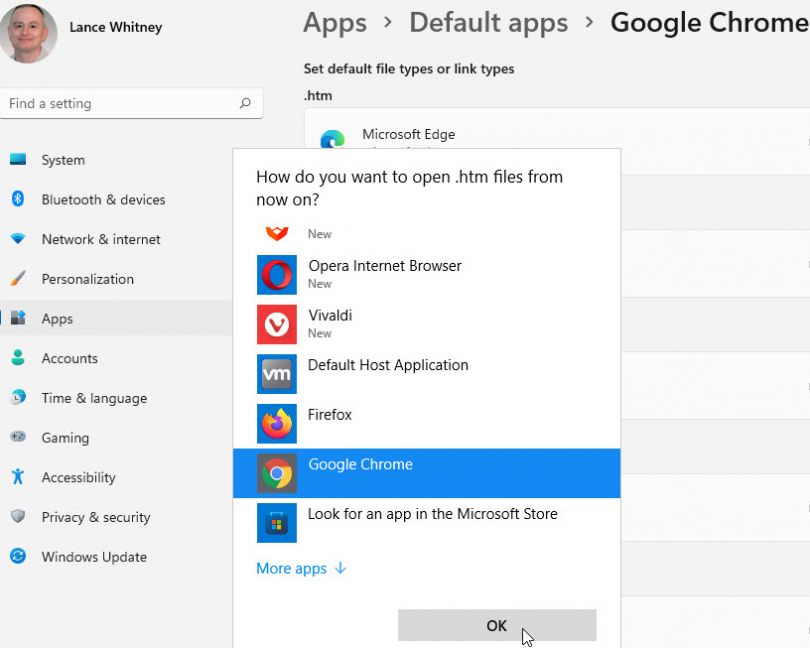This screenshot has width=810, height=648.
Task: Click the search magnifier icon
Action: (245, 103)
